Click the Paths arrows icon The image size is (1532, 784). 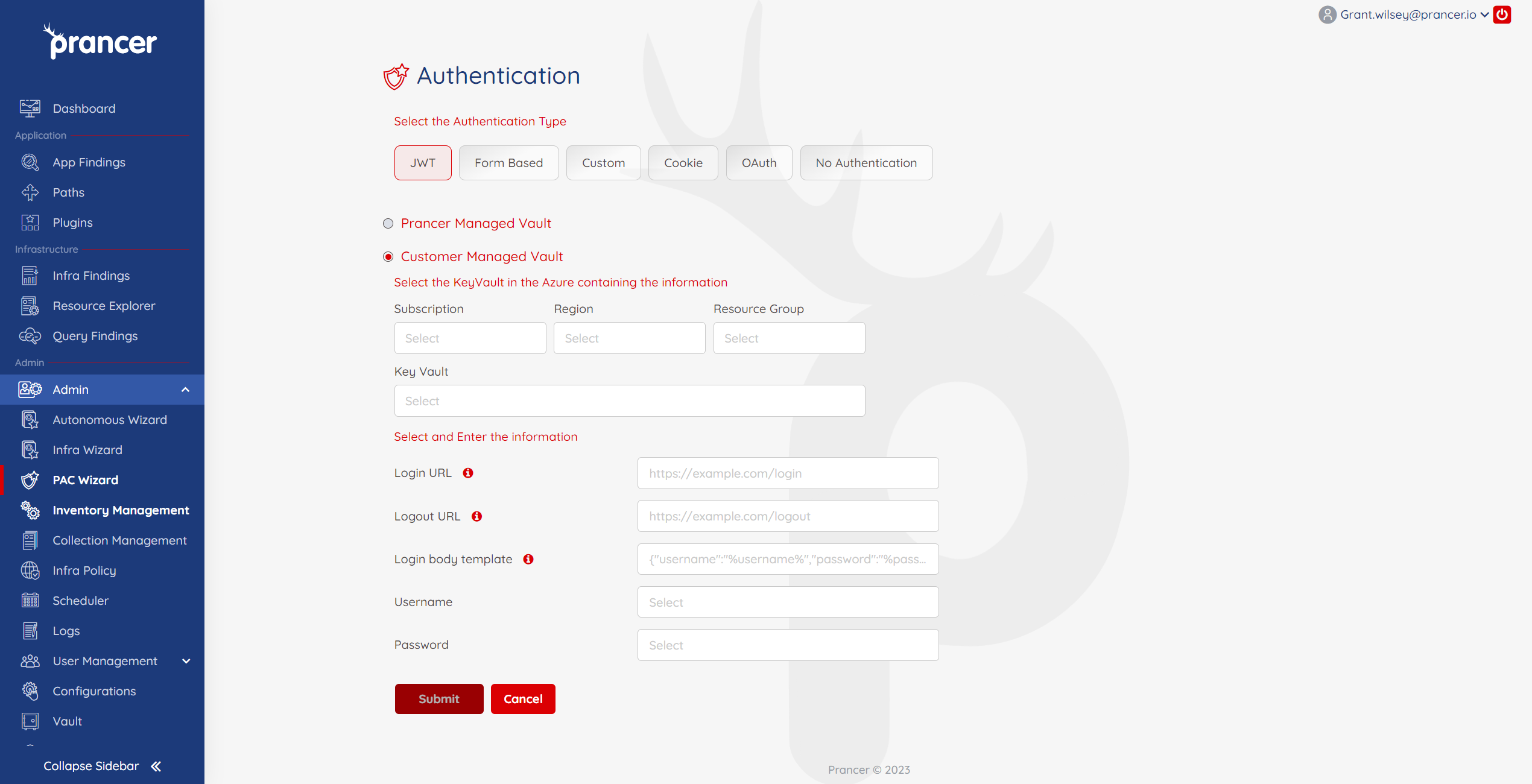[x=30, y=192]
